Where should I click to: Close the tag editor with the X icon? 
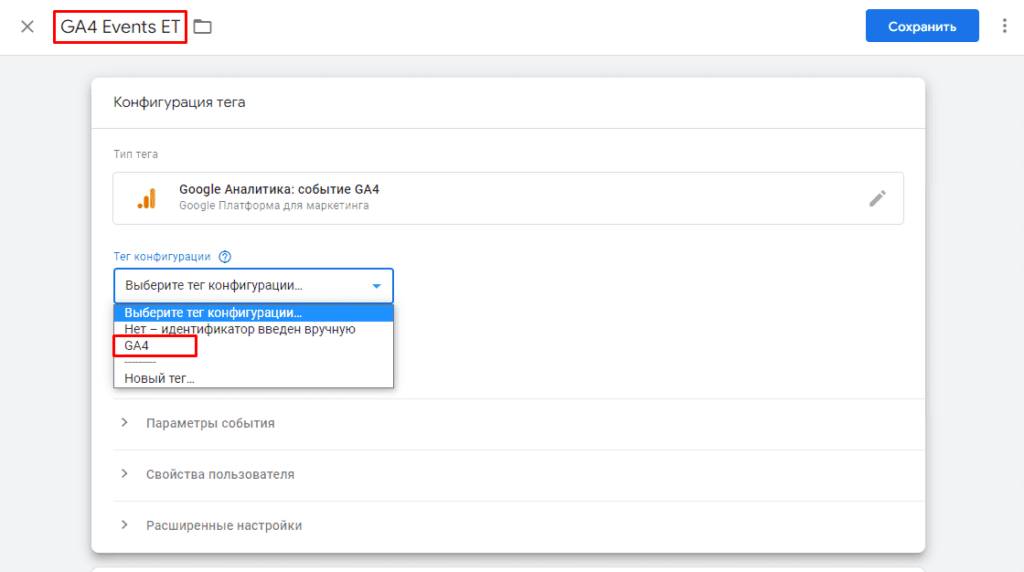(x=27, y=27)
